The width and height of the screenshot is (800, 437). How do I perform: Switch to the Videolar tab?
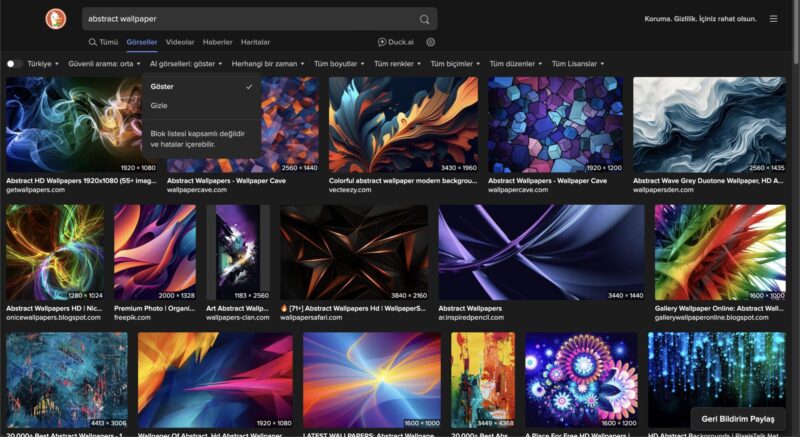point(180,42)
